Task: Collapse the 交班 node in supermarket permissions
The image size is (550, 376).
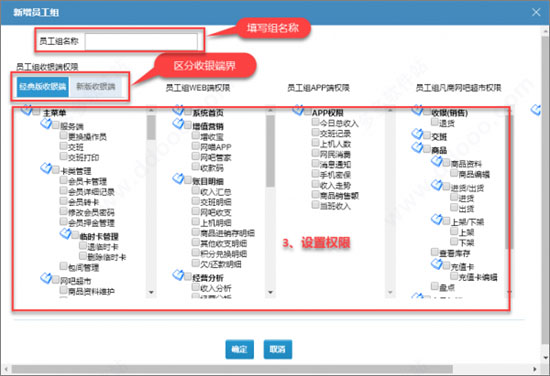Action: [x=417, y=134]
